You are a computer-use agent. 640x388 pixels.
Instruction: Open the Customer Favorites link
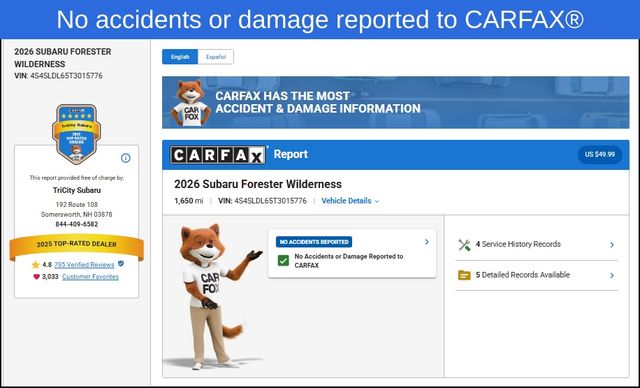pyautogui.click(x=90, y=277)
